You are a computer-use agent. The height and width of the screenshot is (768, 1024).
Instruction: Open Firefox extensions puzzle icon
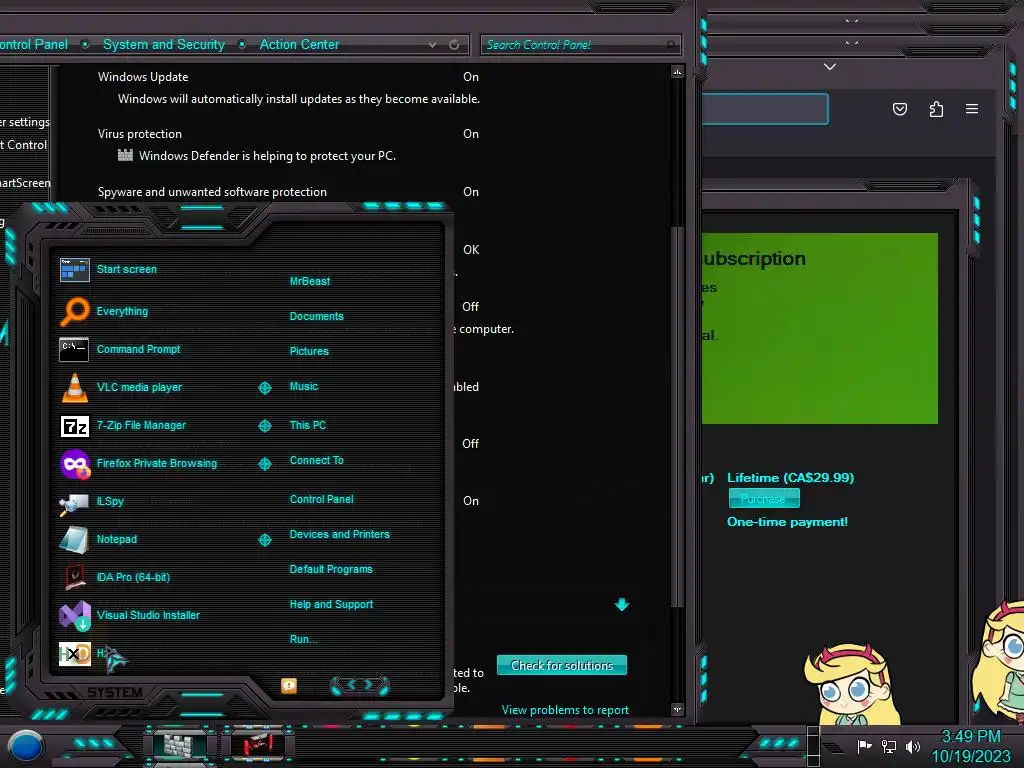(936, 109)
